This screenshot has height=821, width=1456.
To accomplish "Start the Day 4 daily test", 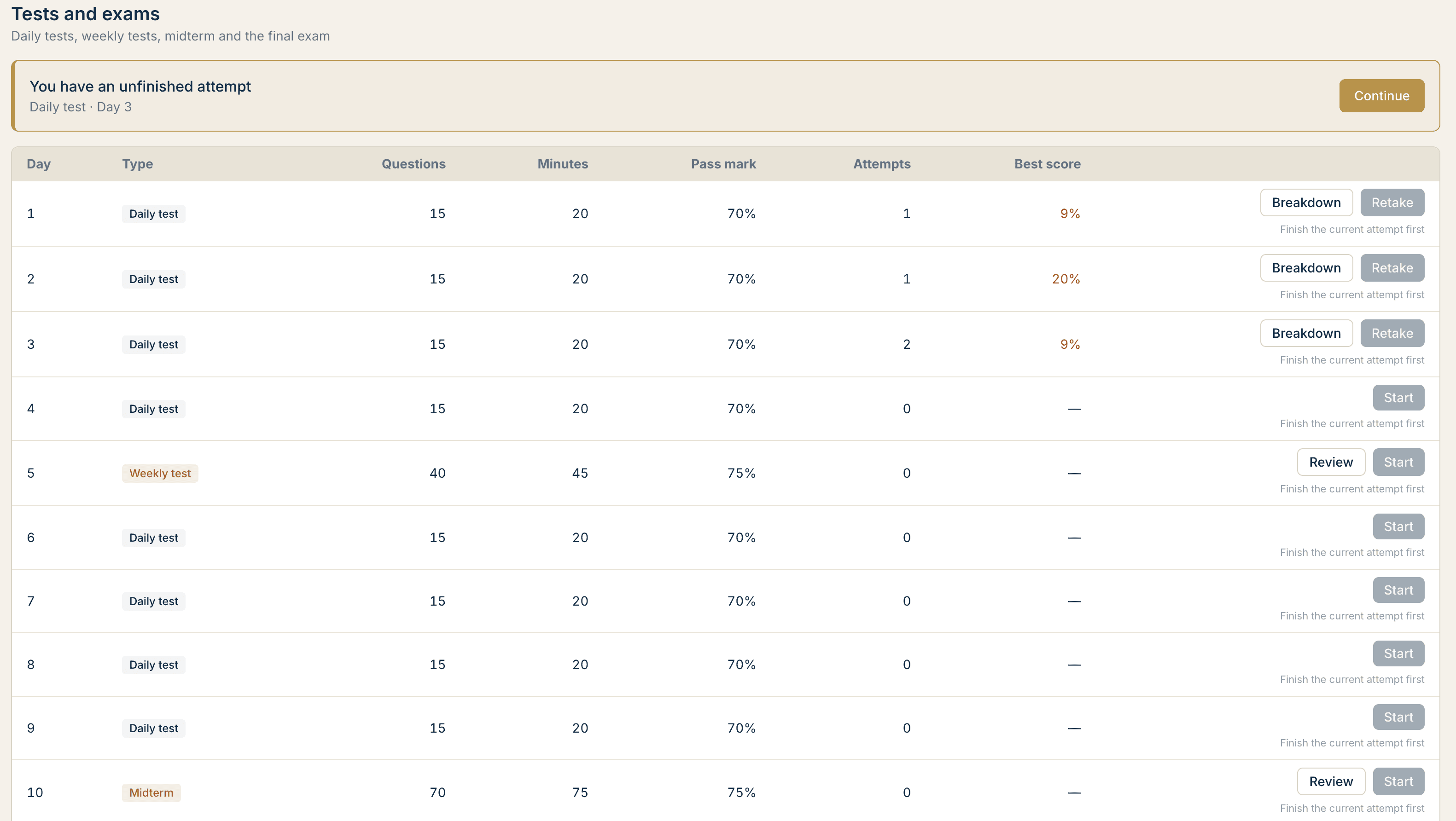I will [x=1398, y=398].
